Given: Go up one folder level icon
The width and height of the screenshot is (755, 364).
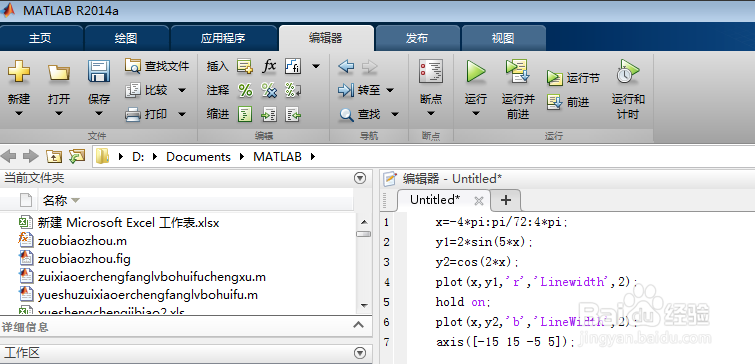Looking at the screenshot, I should coord(54,156).
